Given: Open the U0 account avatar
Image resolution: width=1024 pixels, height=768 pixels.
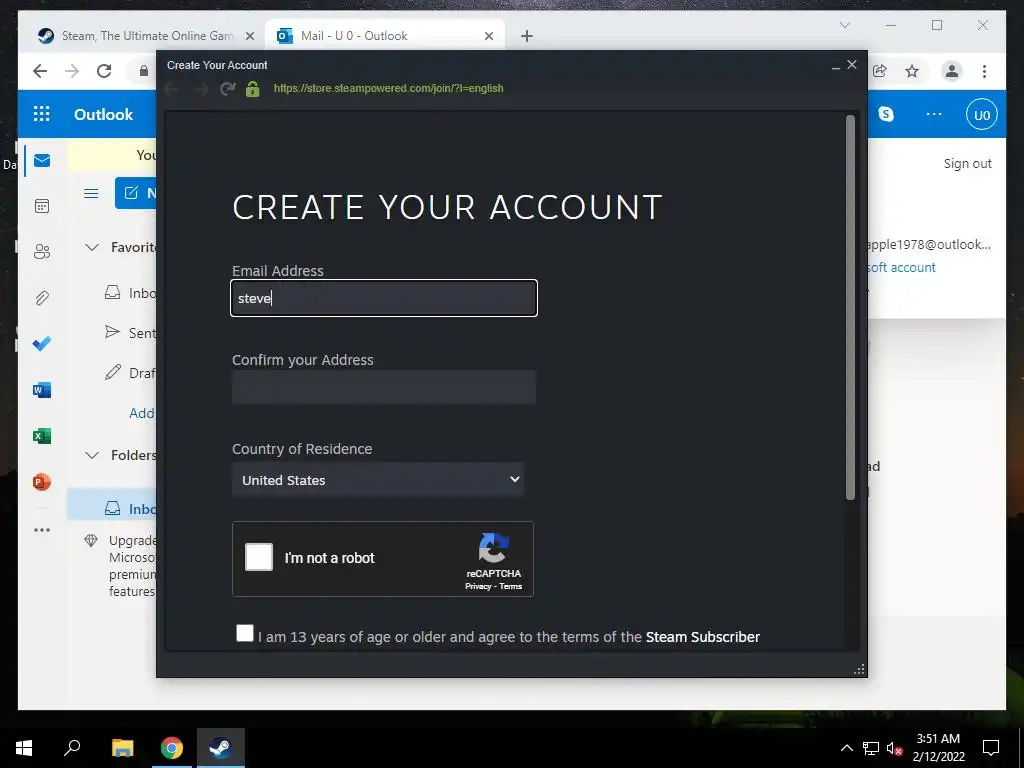Looking at the screenshot, I should click(982, 115).
